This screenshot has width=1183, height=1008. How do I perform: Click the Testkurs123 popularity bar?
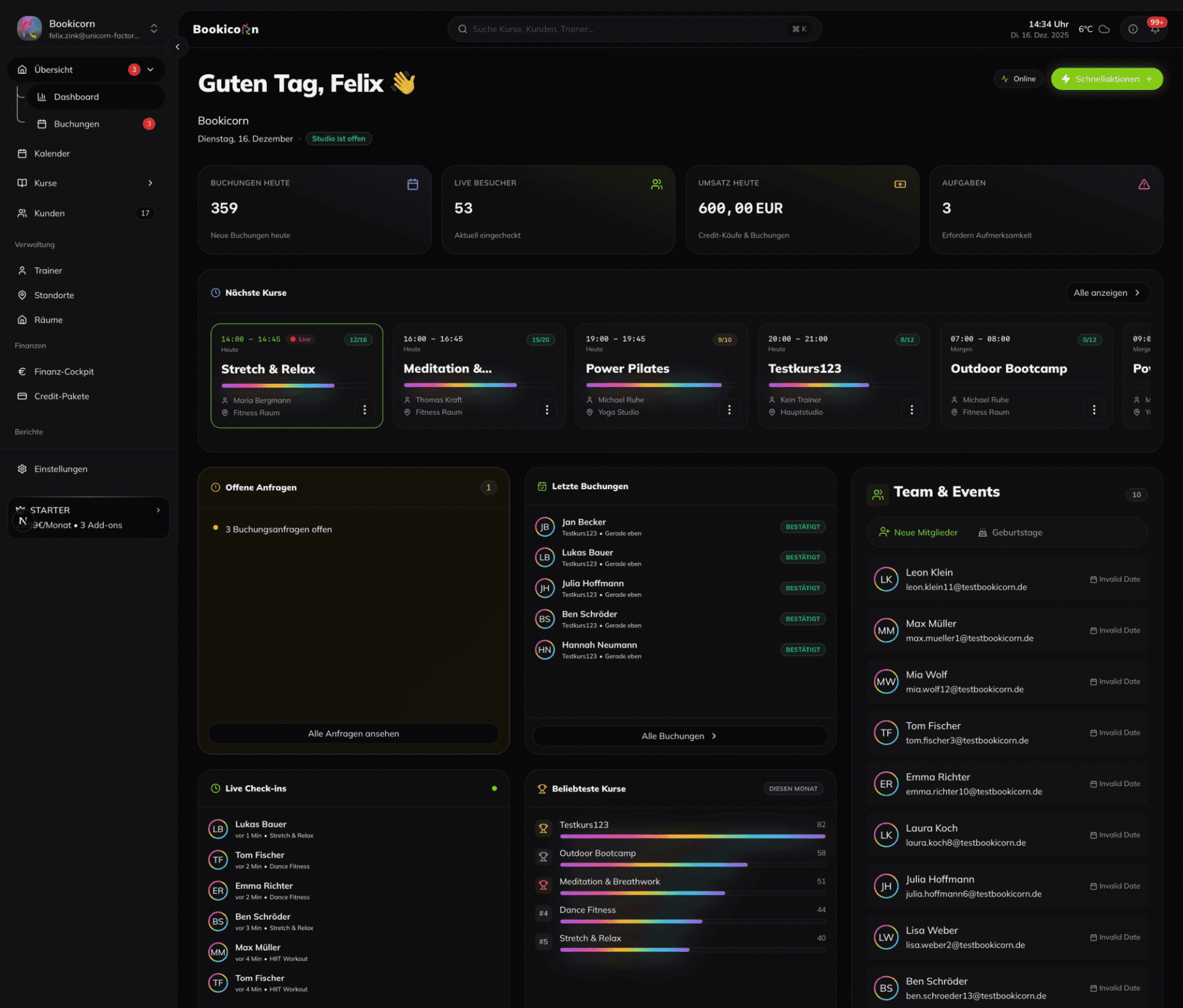point(691,836)
